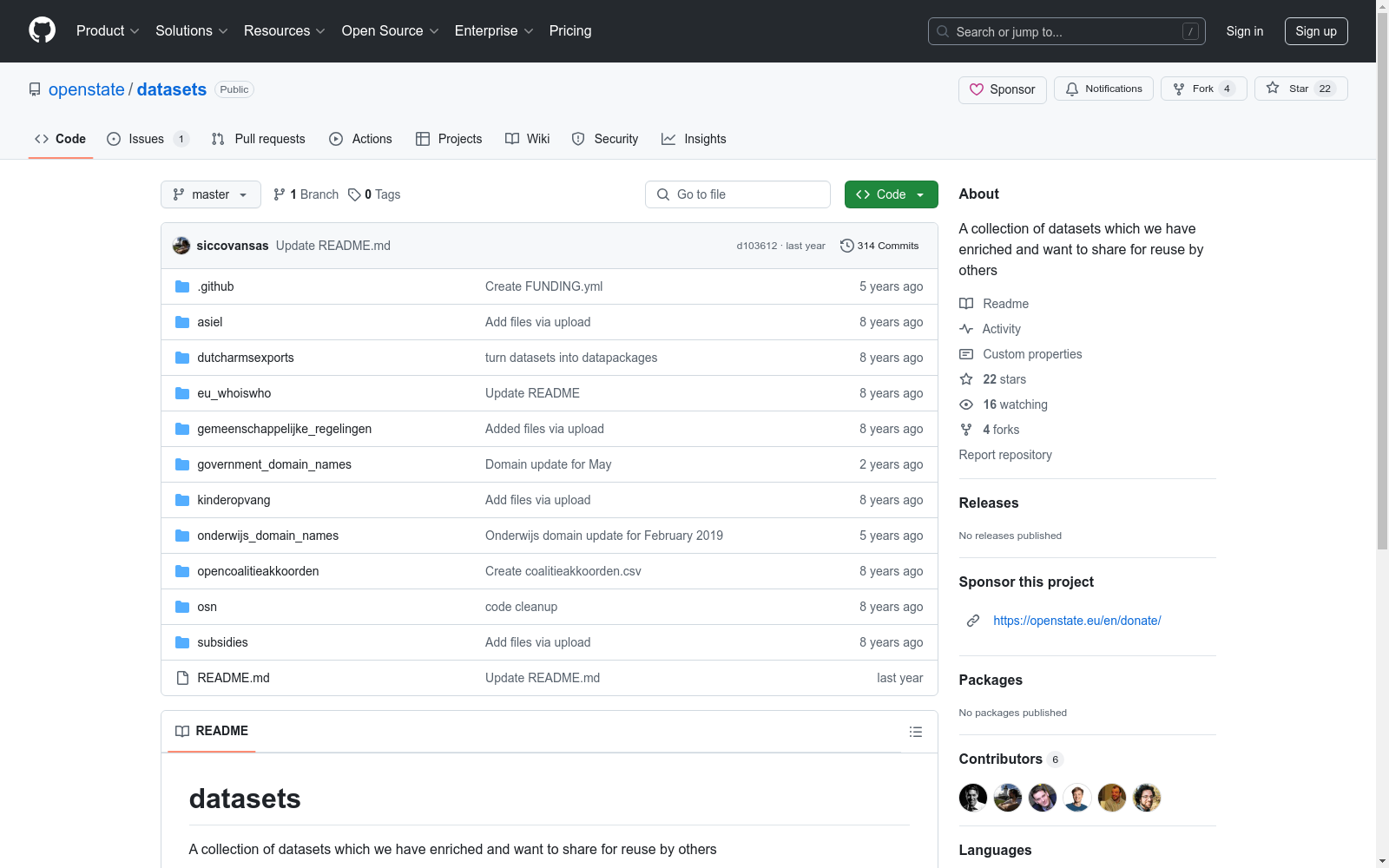Click the Custom properties icon
The image size is (1389, 868).
click(x=966, y=354)
